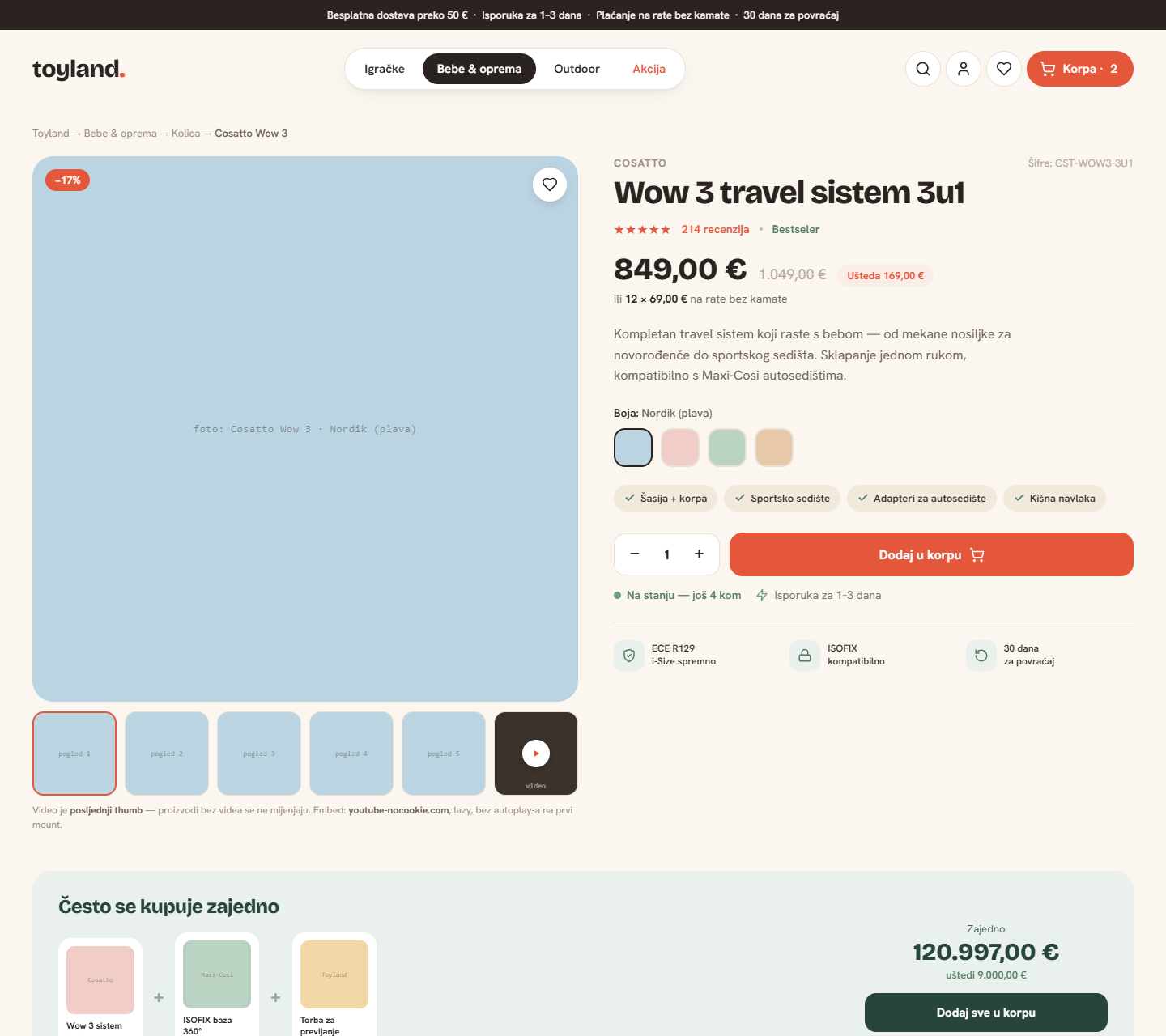Open the 214 recenzija reviews link
Screen dimensions: 1166x1036
click(715, 229)
